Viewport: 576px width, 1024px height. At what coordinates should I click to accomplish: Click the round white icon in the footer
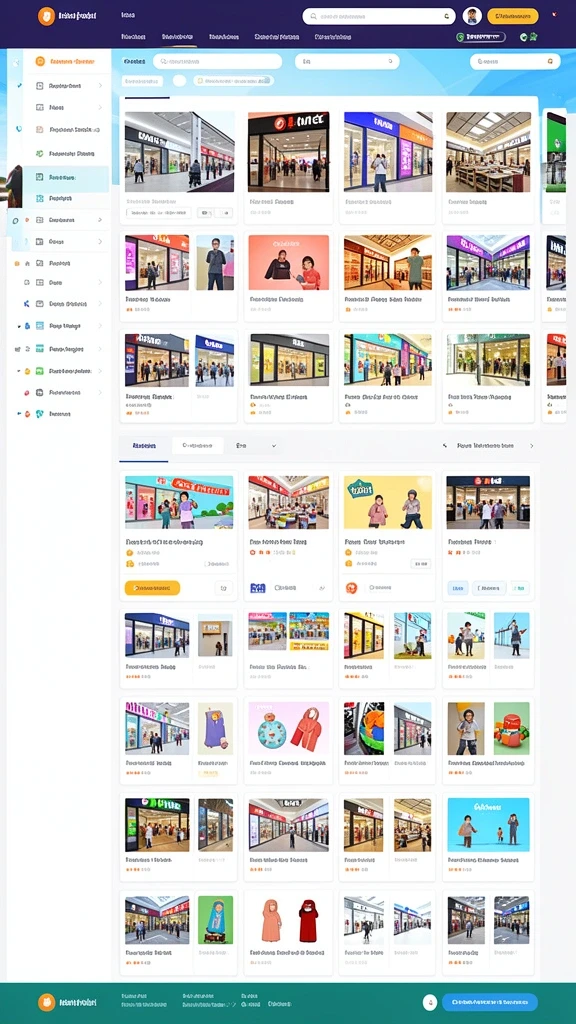click(x=430, y=1002)
